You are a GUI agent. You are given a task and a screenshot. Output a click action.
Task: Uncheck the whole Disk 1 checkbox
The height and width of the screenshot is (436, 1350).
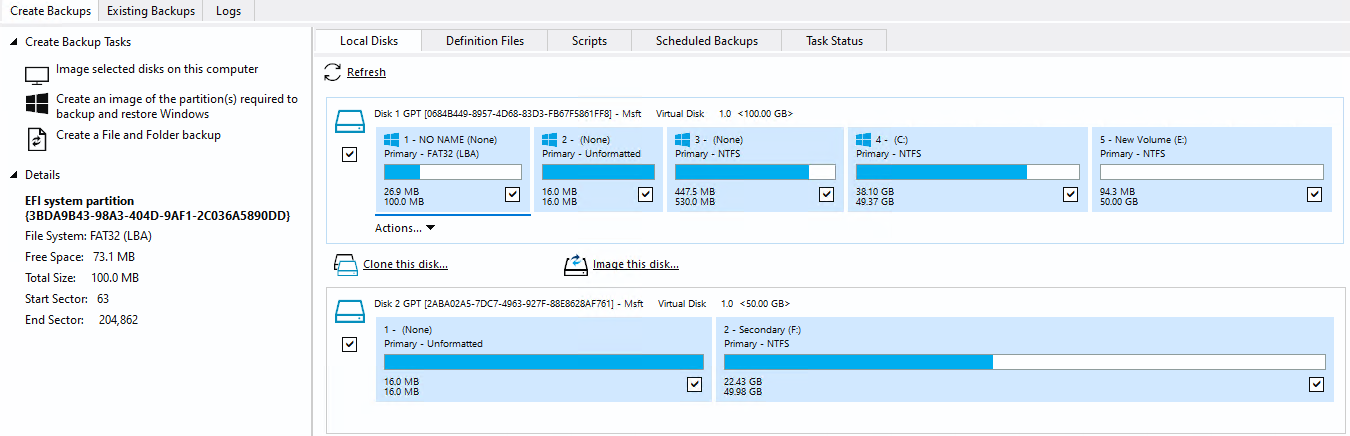pos(350,155)
